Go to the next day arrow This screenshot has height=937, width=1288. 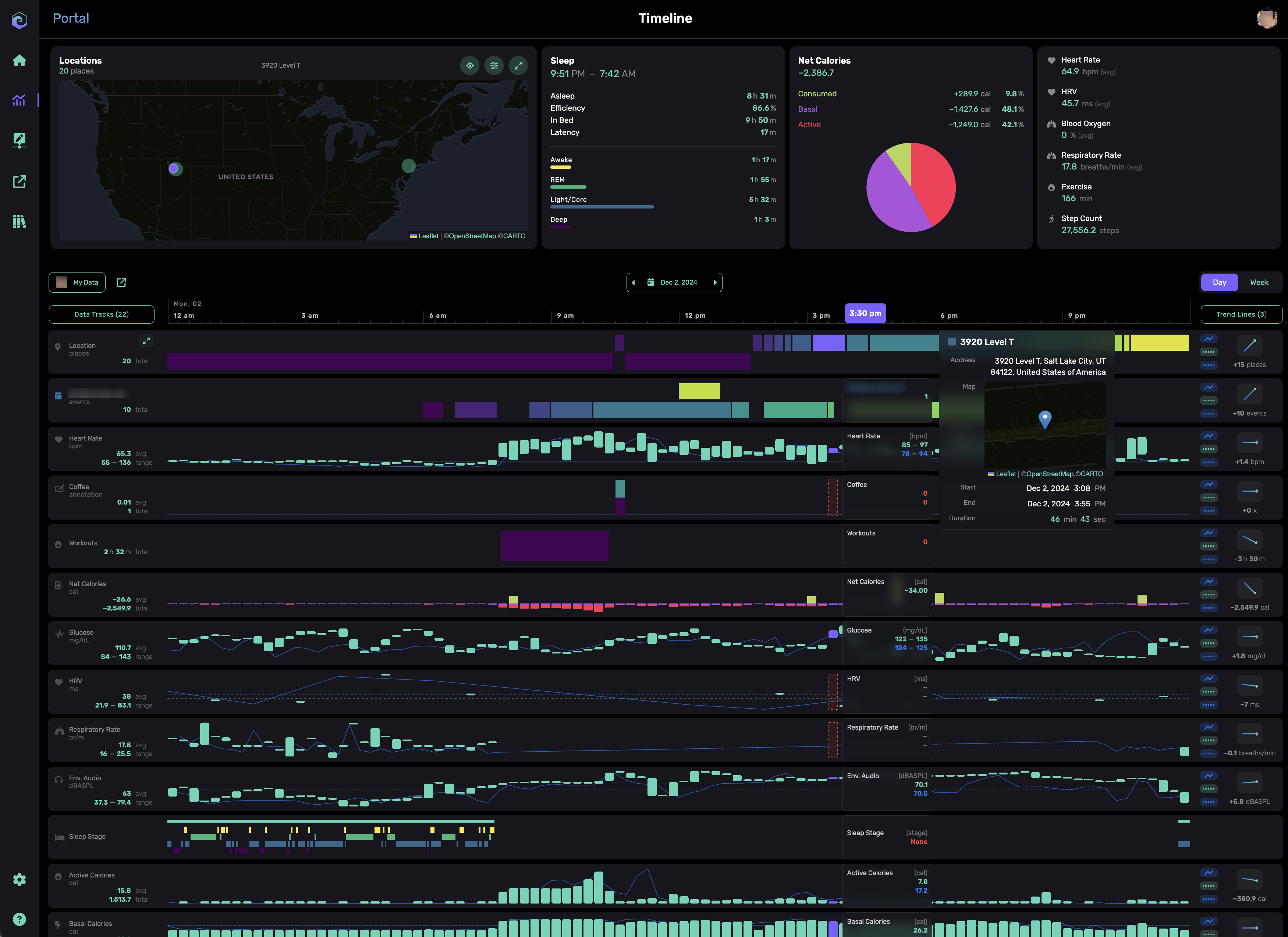(715, 283)
